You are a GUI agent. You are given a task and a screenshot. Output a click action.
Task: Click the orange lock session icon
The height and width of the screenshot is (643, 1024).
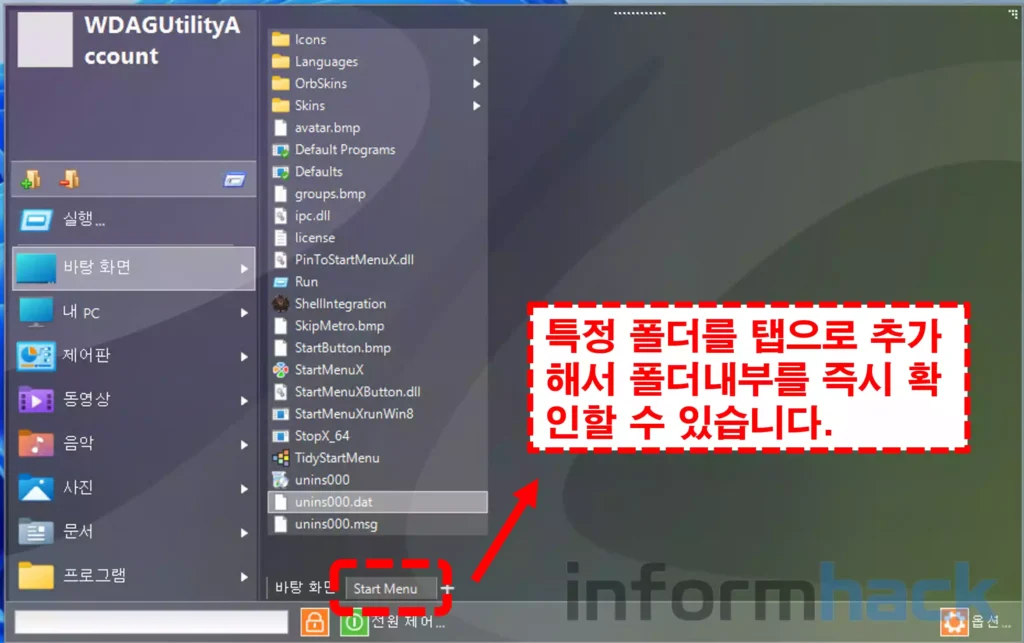pyautogui.click(x=316, y=621)
